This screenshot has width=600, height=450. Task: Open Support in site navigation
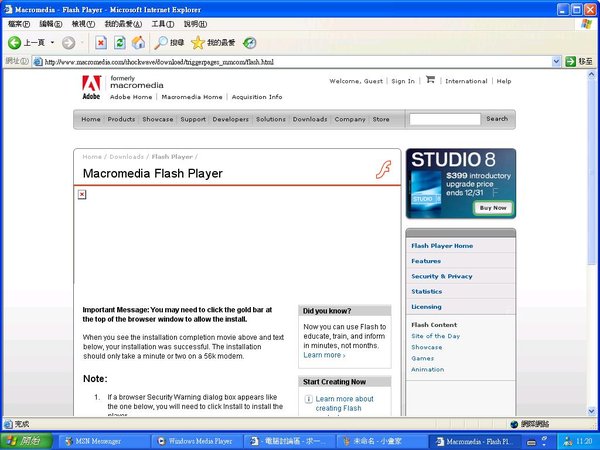click(x=193, y=119)
